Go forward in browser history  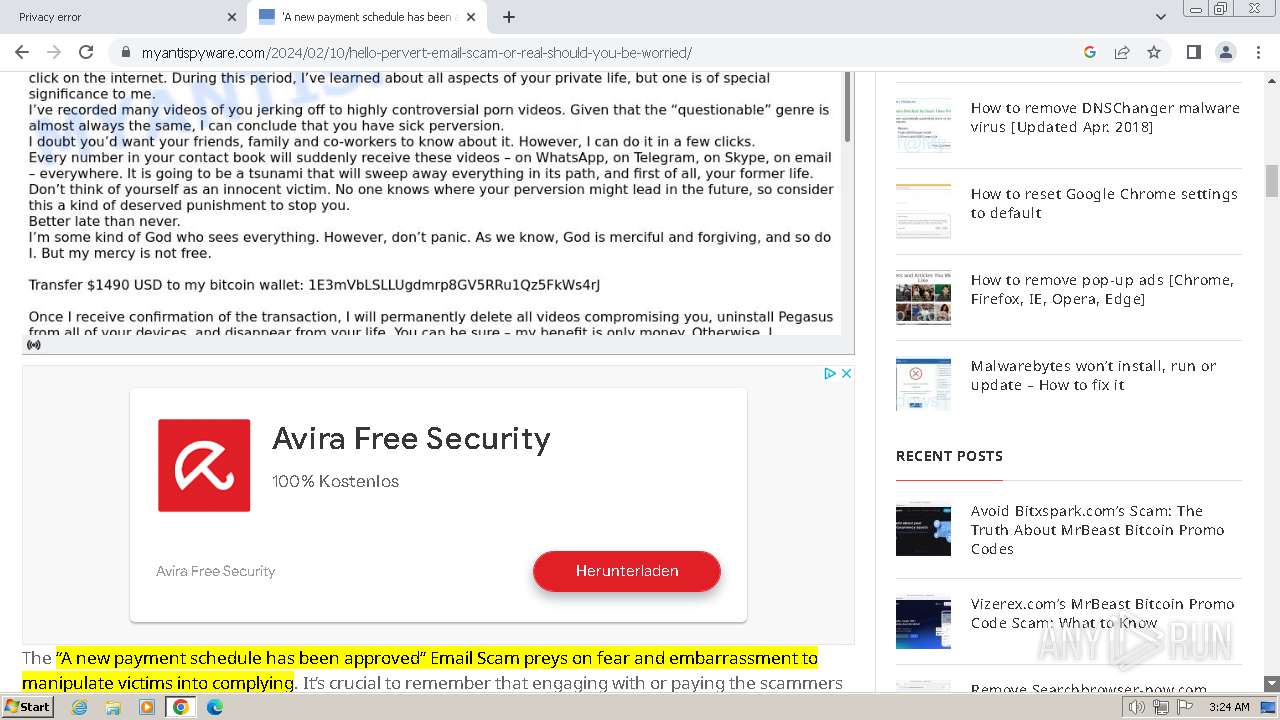(54, 52)
